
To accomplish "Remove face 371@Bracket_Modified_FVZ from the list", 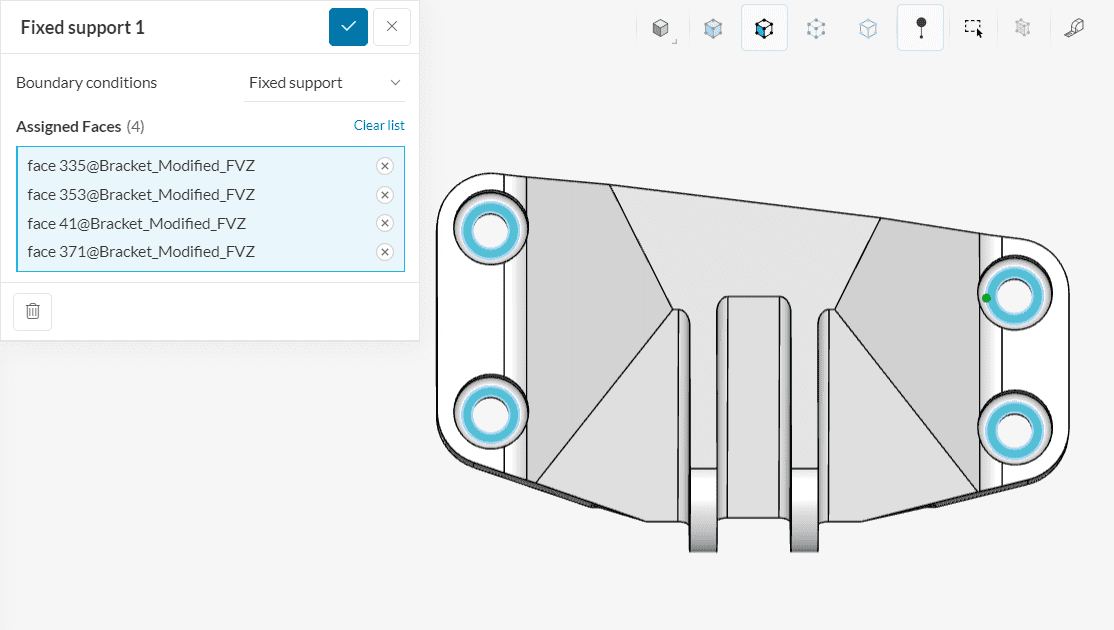I will [x=385, y=252].
